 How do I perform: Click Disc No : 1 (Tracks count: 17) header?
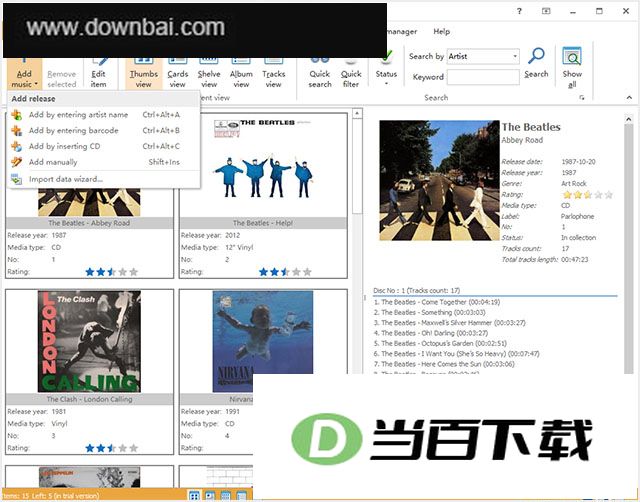(x=416, y=291)
